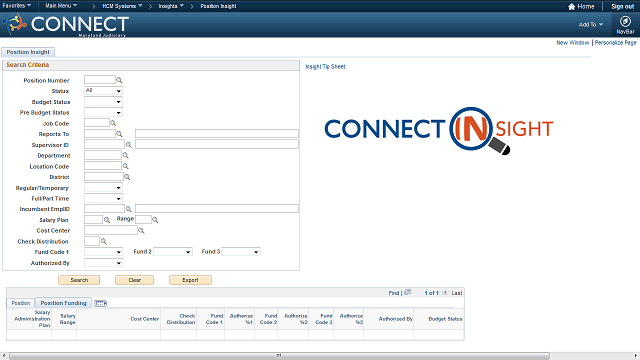The height and width of the screenshot is (360, 640).
Task: Open the Fund 2 dropdown
Action: pos(172,252)
